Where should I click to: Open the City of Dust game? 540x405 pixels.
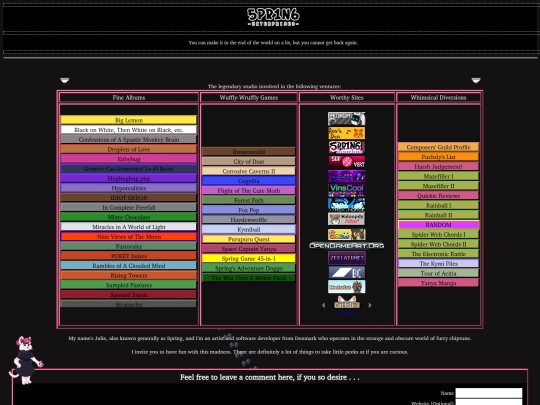tap(249, 161)
